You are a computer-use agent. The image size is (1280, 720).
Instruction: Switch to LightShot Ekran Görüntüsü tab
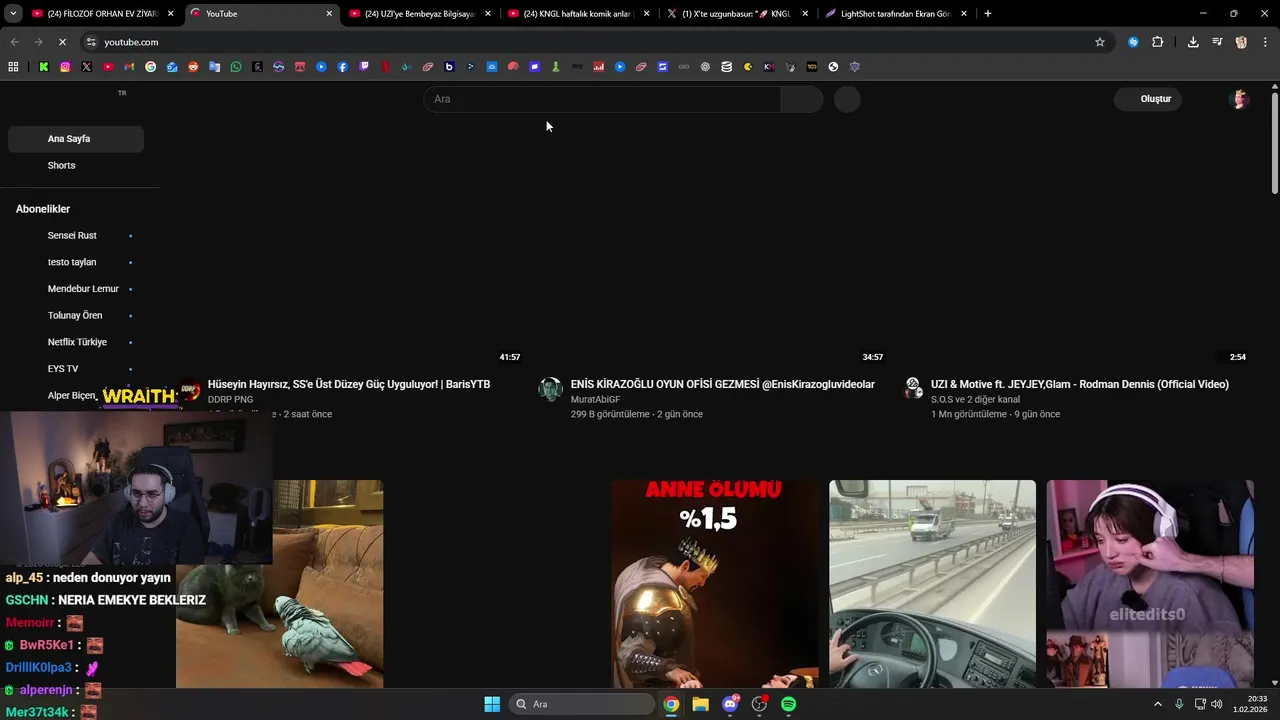(897, 14)
